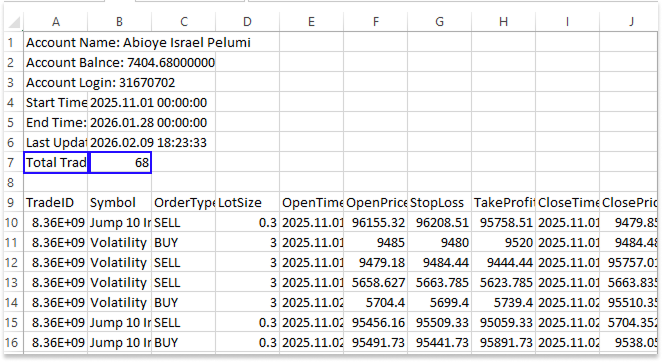Click the select-all corner triangle
This screenshot has height=362, width=662.
click(14, 22)
